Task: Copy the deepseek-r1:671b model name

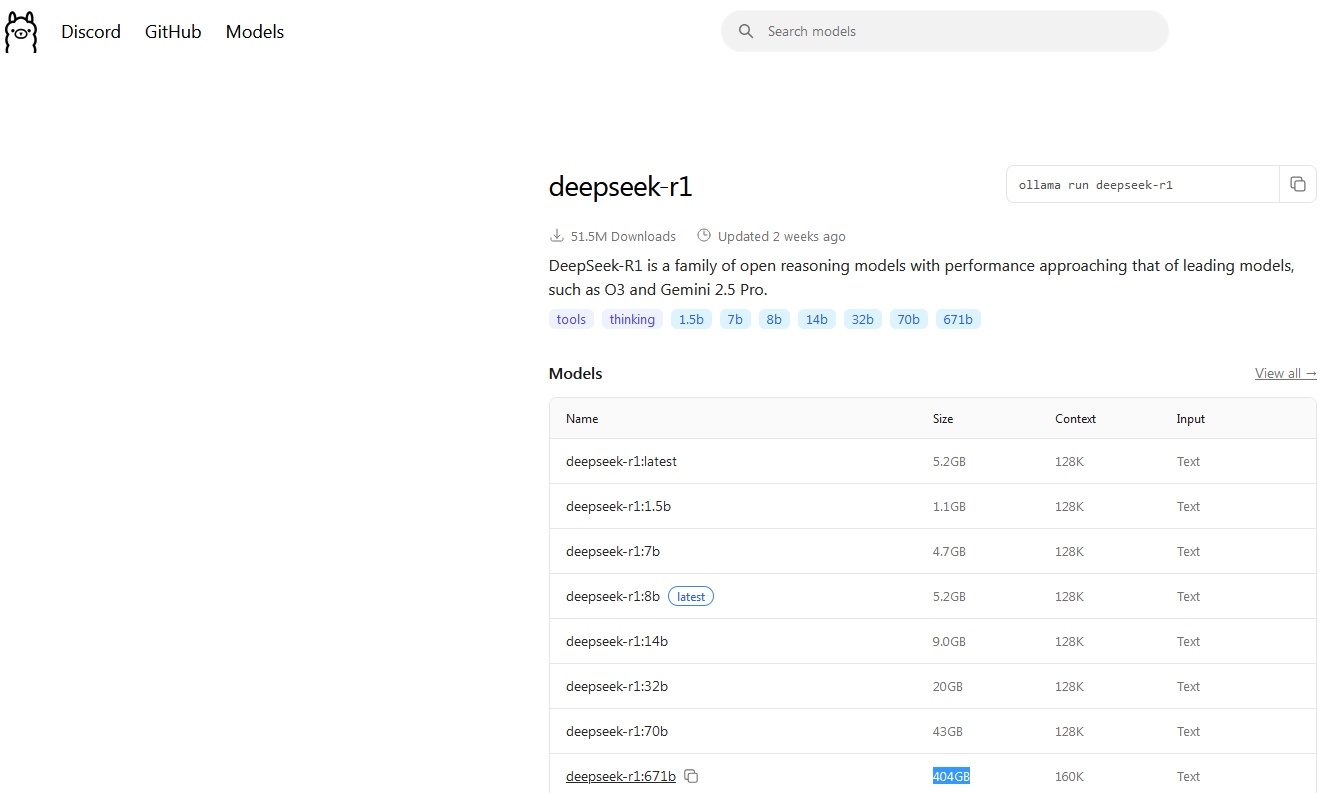Action: 691,776
